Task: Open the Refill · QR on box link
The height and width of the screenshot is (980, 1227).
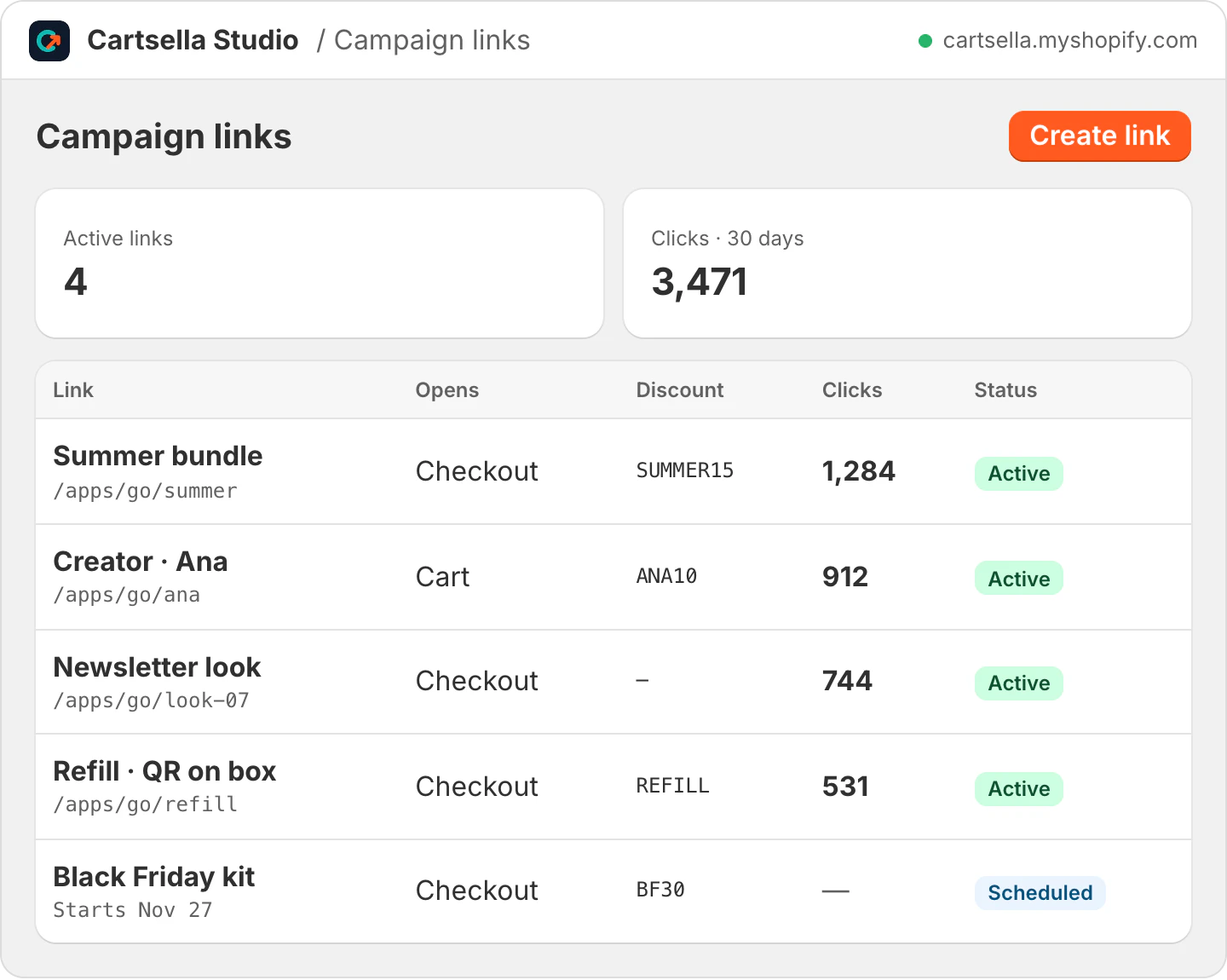Action: [165, 771]
